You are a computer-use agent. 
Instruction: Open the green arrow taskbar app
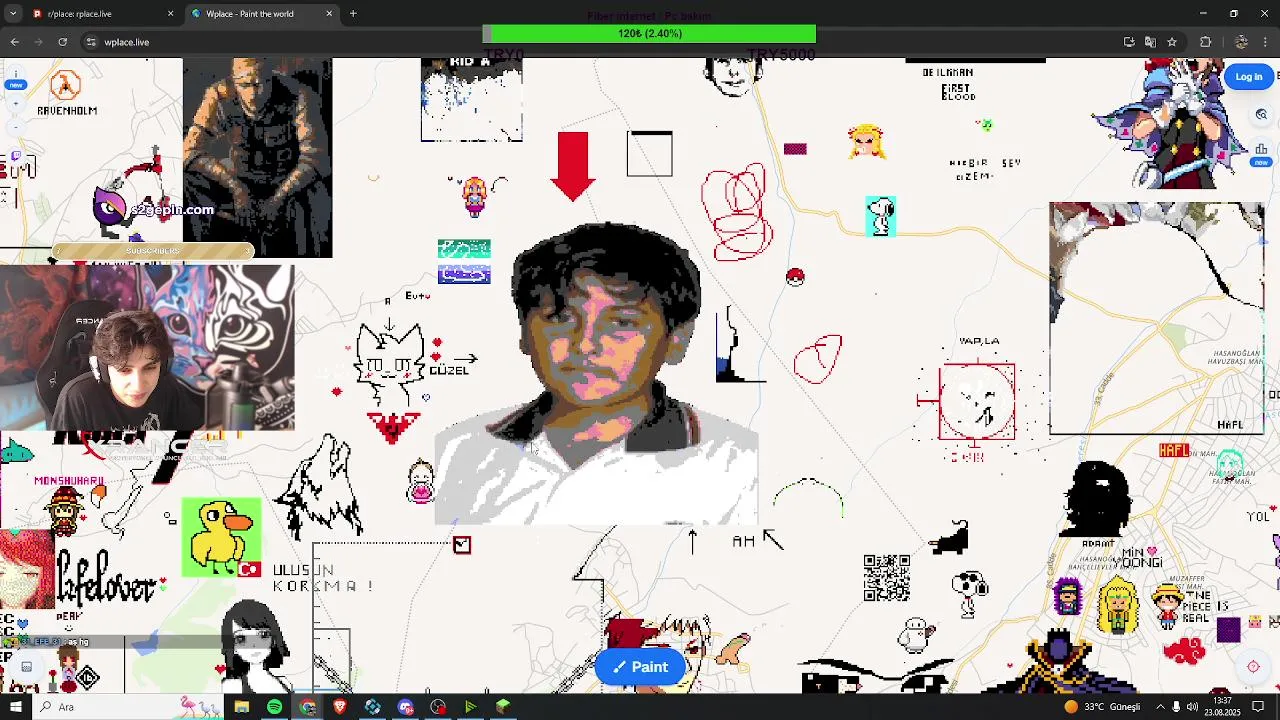[470, 707]
